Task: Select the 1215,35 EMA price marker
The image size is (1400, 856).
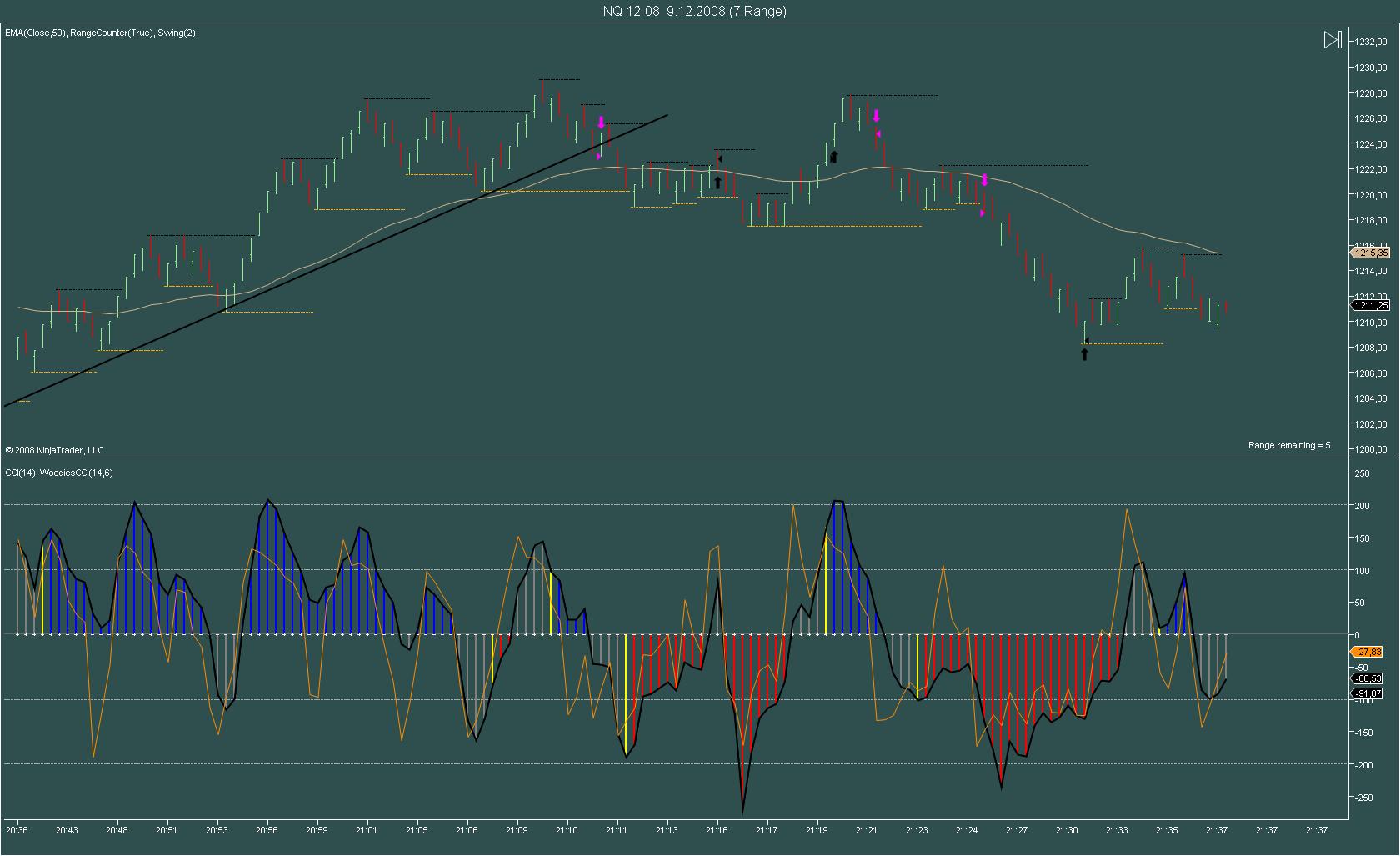Action: 1371,253
